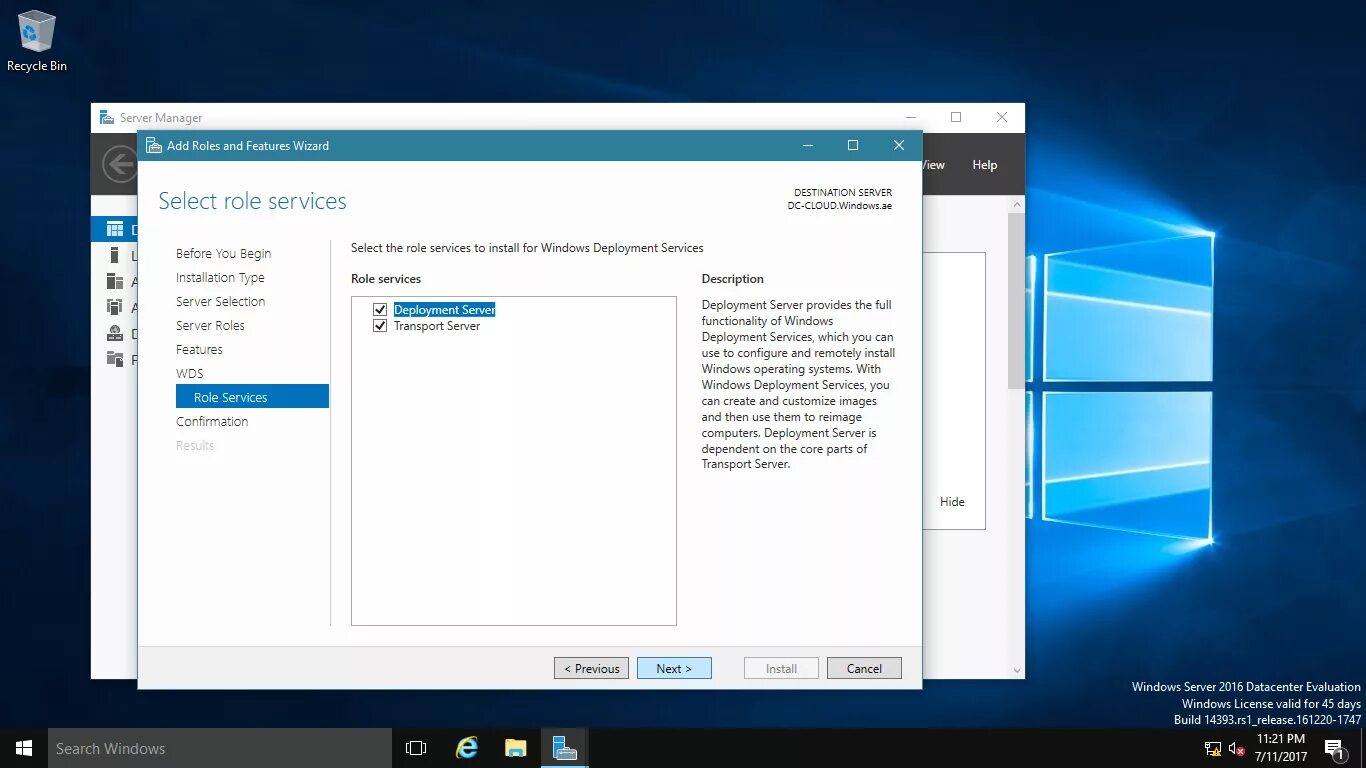Maximize the Server Manager window
Viewport: 1366px width, 768px height.
click(956, 117)
